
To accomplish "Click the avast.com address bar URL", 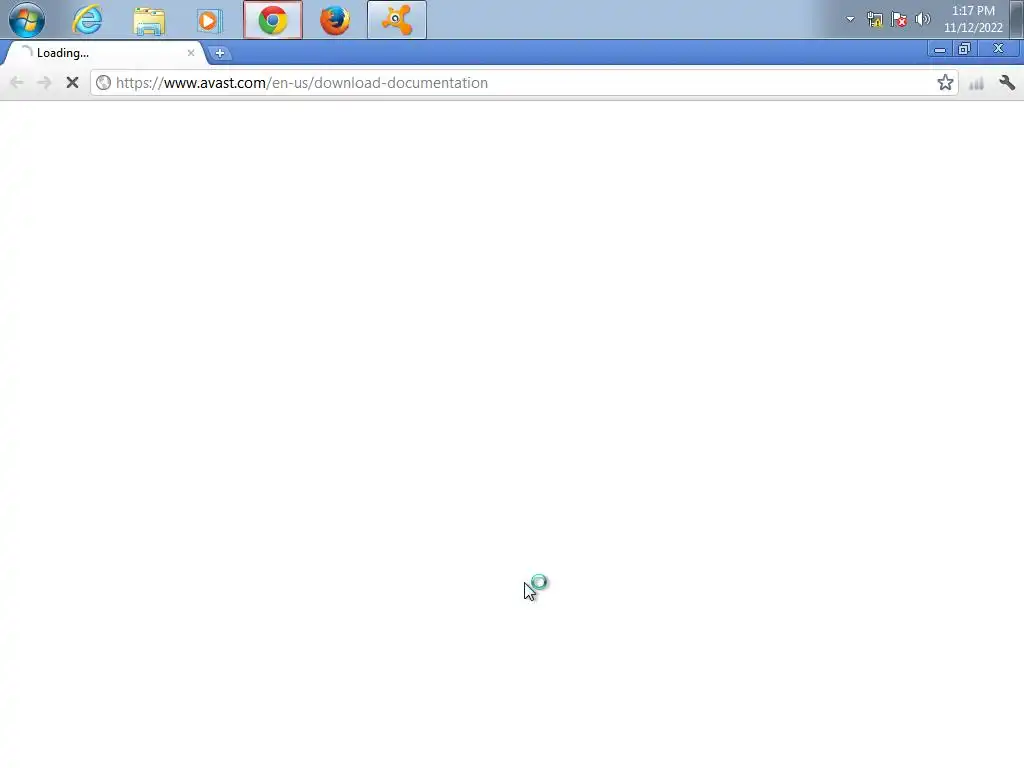I will click(x=302, y=83).
